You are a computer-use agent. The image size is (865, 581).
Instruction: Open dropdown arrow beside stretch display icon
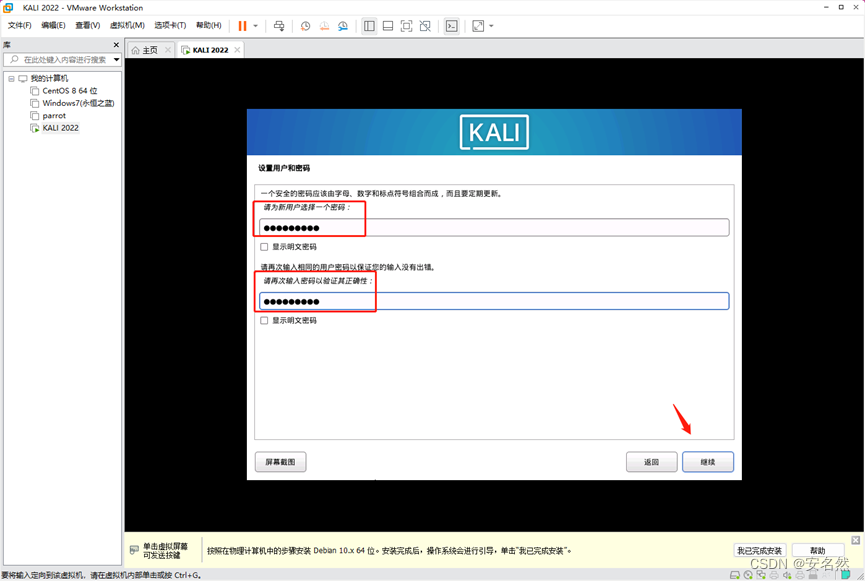pos(491,26)
